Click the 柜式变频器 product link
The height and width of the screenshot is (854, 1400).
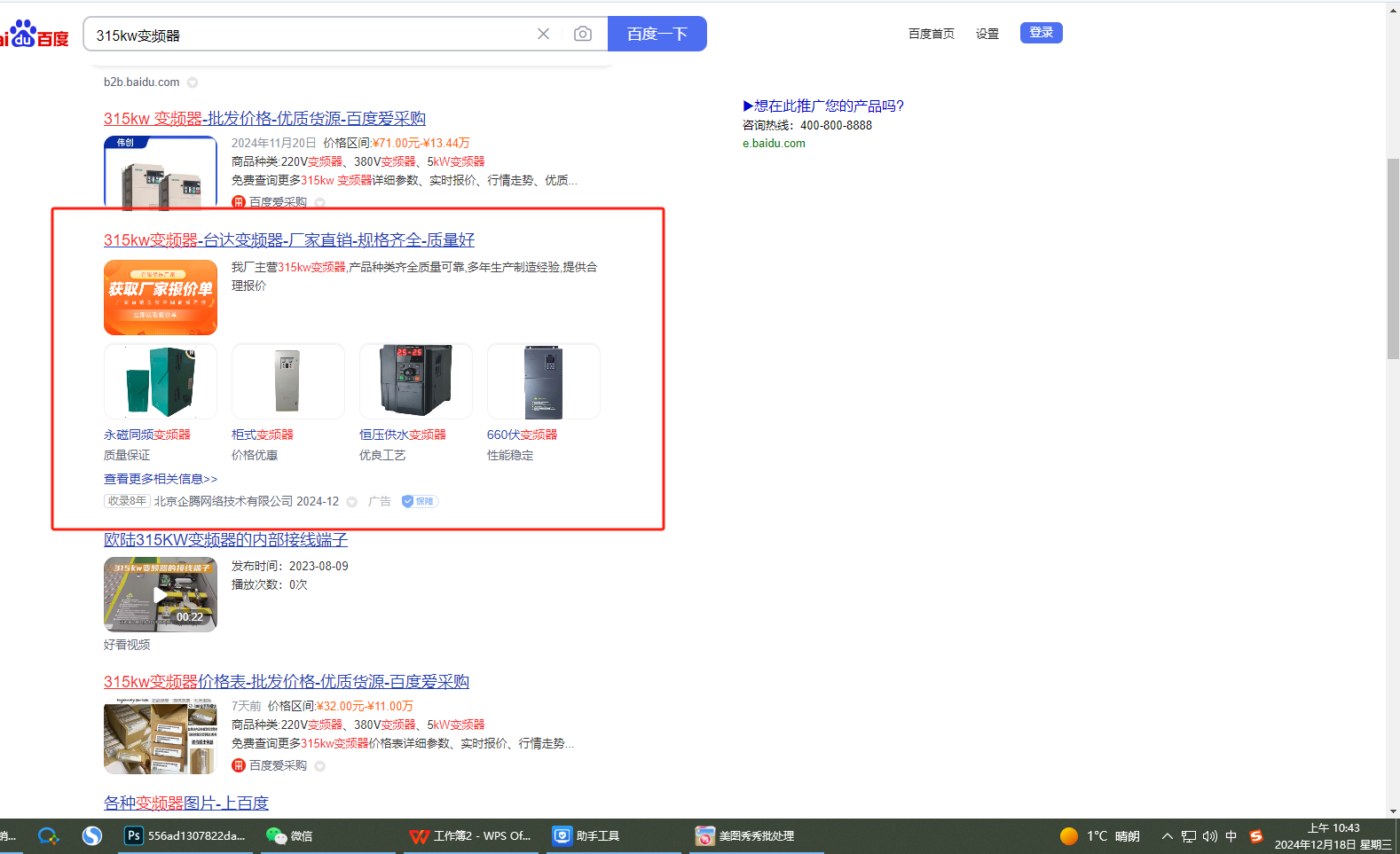pyautogui.click(x=263, y=435)
